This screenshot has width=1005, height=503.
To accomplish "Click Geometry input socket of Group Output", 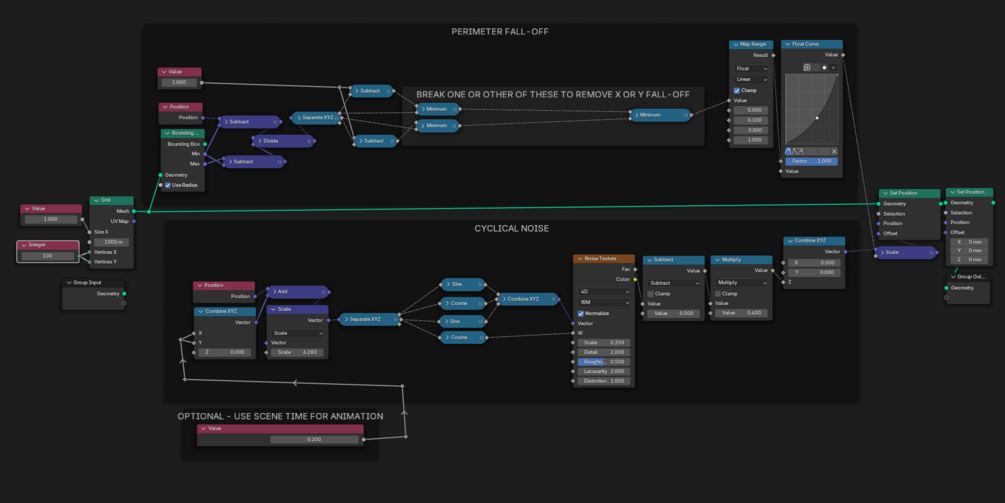I will [x=946, y=288].
